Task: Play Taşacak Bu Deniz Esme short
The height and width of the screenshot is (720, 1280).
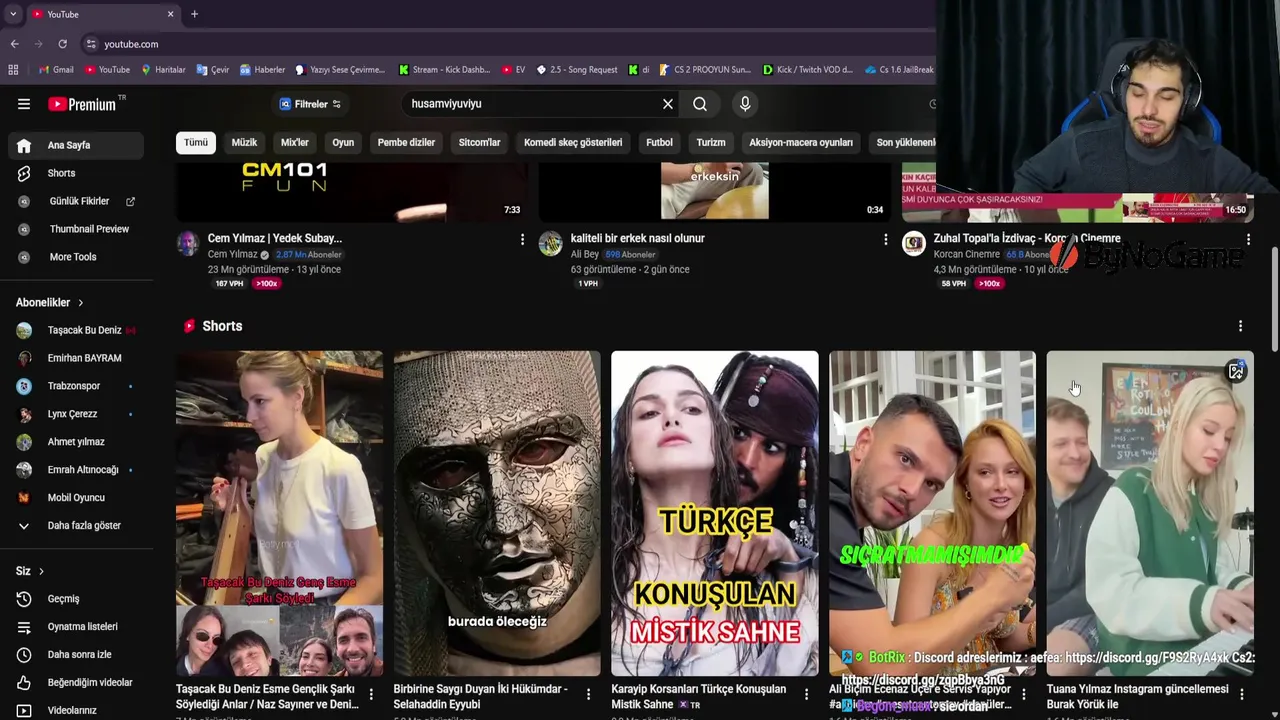Action: click(279, 513)
